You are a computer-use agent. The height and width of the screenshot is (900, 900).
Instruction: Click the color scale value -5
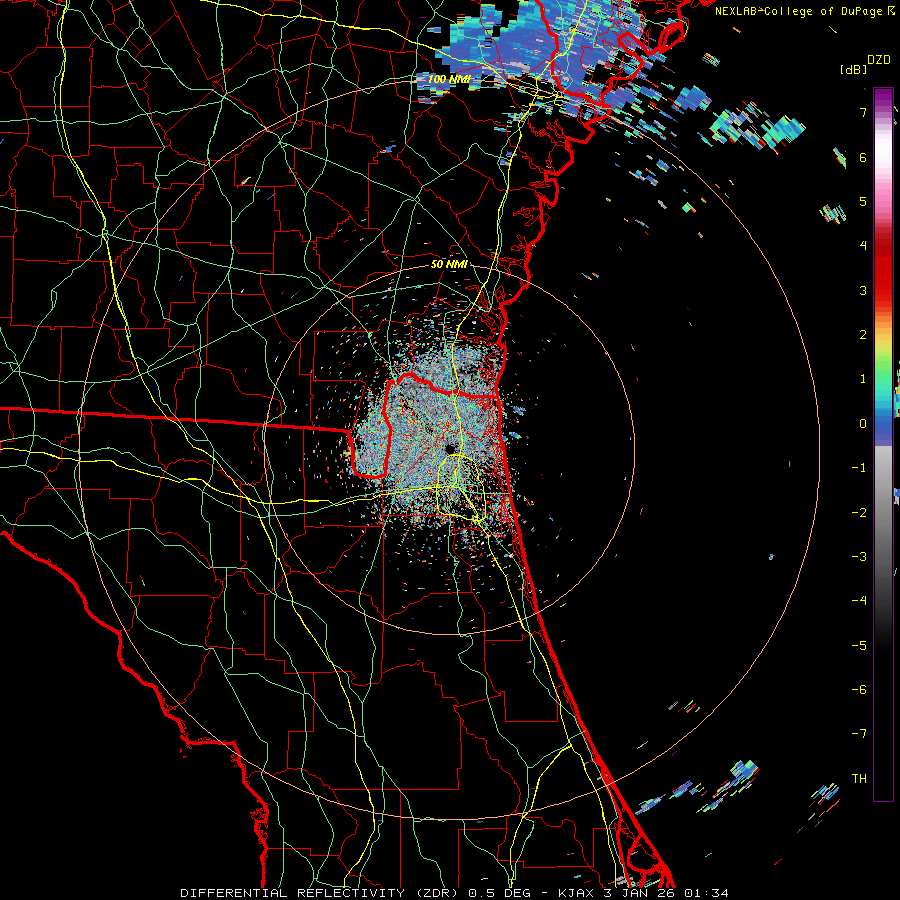(859, 646)
